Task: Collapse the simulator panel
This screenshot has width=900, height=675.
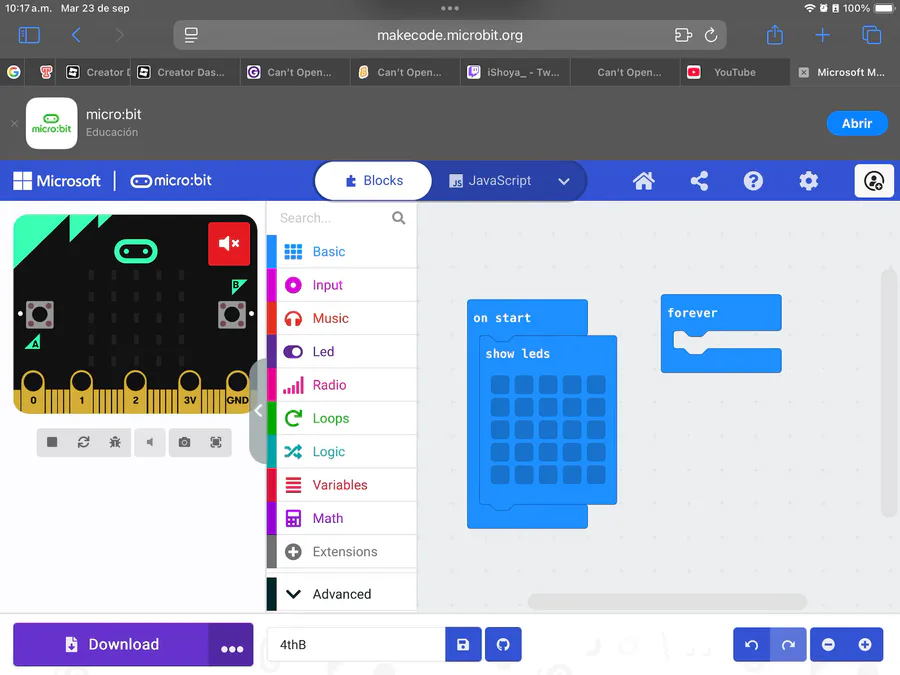Action: point(258,410)
